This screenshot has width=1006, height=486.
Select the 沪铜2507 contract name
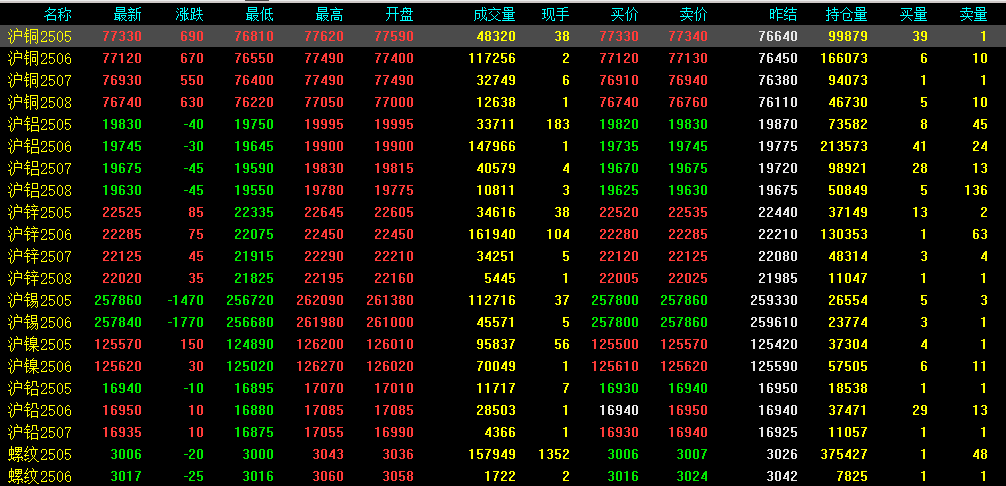pyautogui.click(x=40, y=81)
